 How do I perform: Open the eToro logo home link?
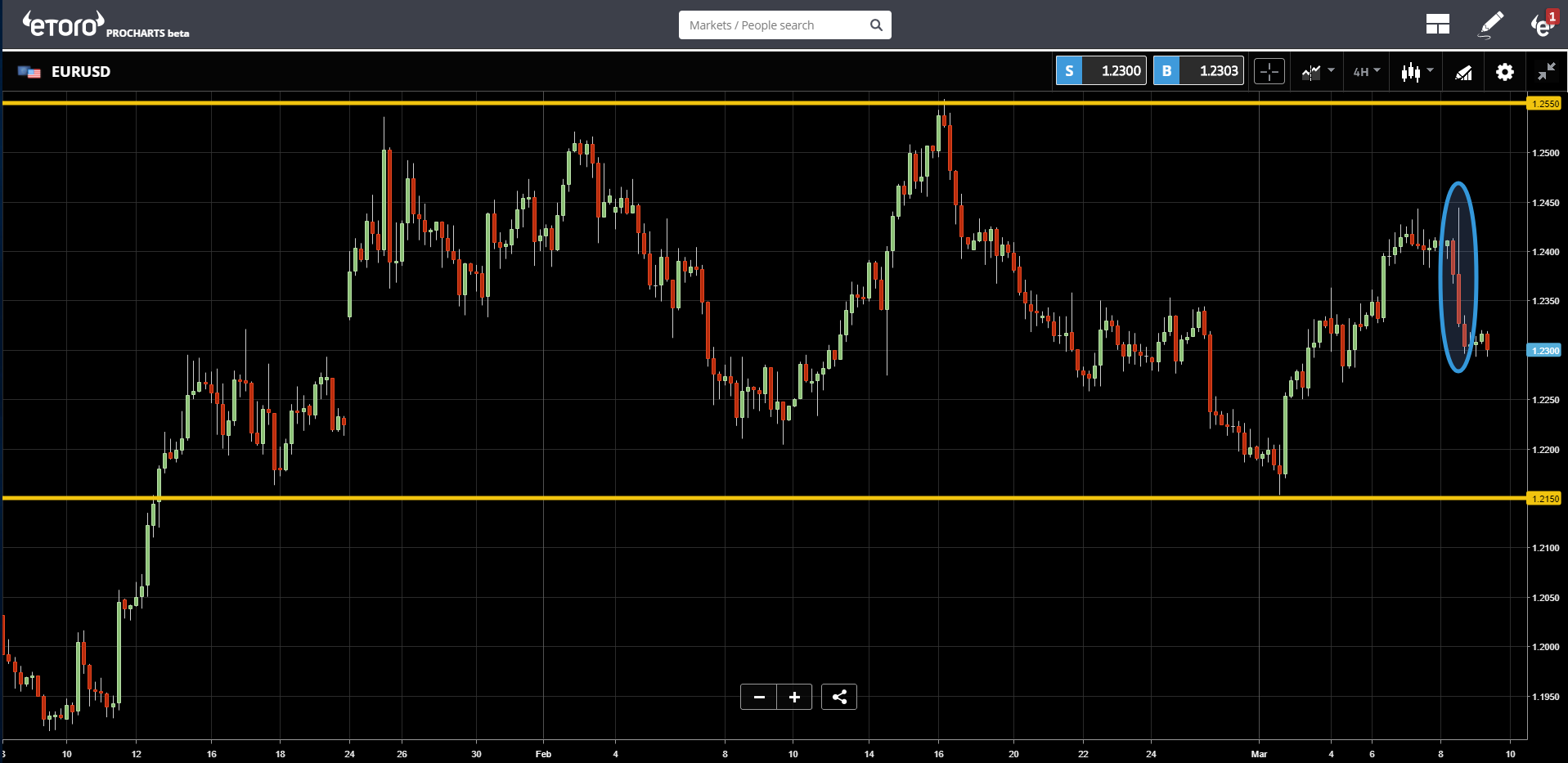click(64, 24)
